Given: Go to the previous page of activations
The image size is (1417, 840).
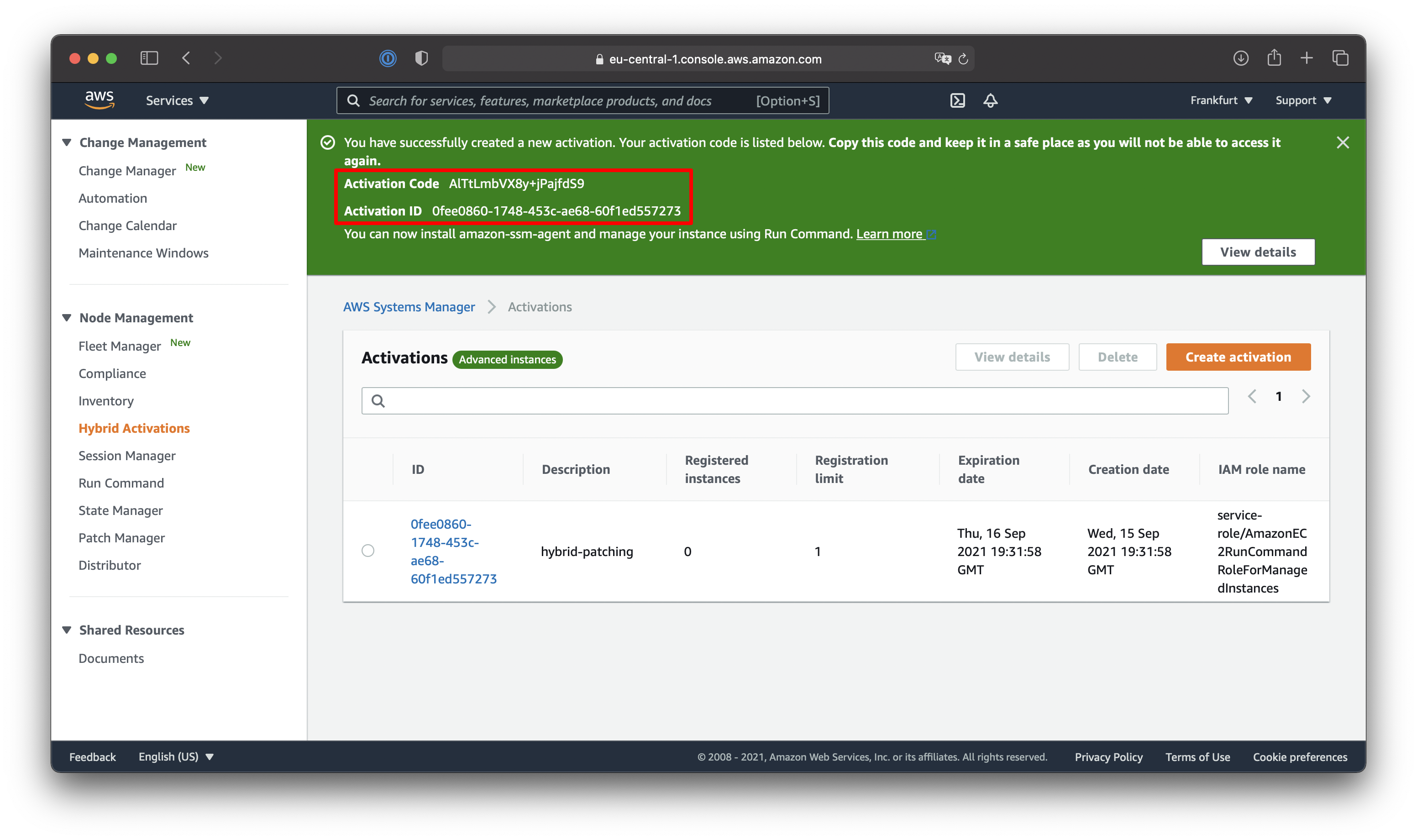Looking at the screenshot, I should coord(1252,396).
